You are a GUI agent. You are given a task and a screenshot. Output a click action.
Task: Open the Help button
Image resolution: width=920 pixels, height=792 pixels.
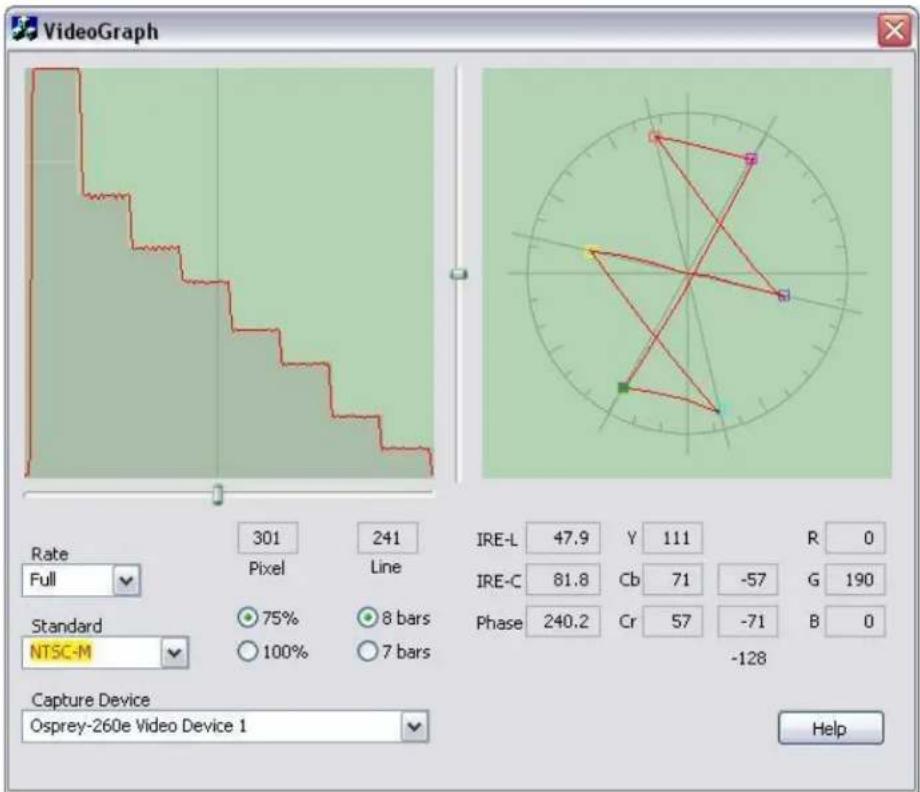pyautogui.click(x=830, y=728)
